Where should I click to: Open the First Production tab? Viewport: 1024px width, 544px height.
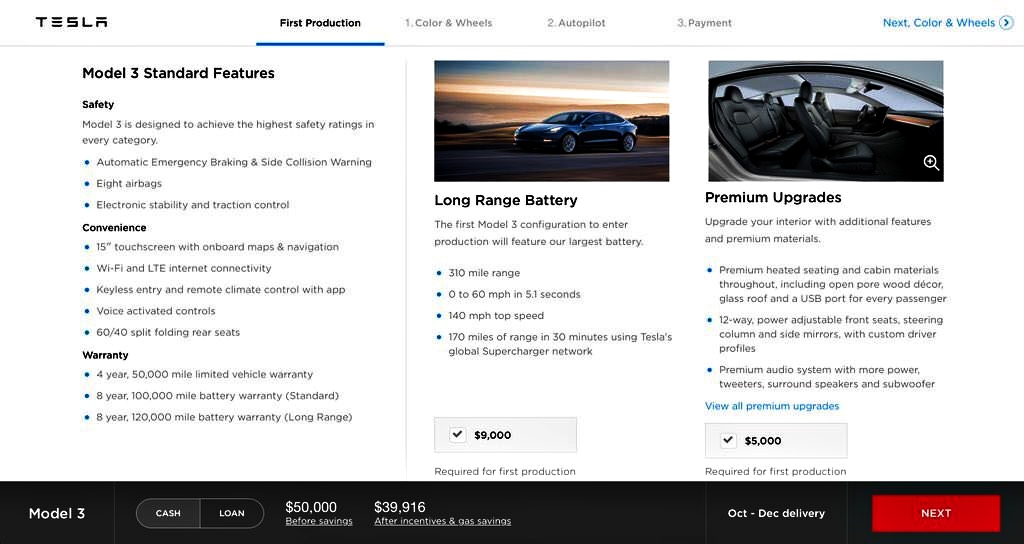pyautogui.click(x=320, y=23)
